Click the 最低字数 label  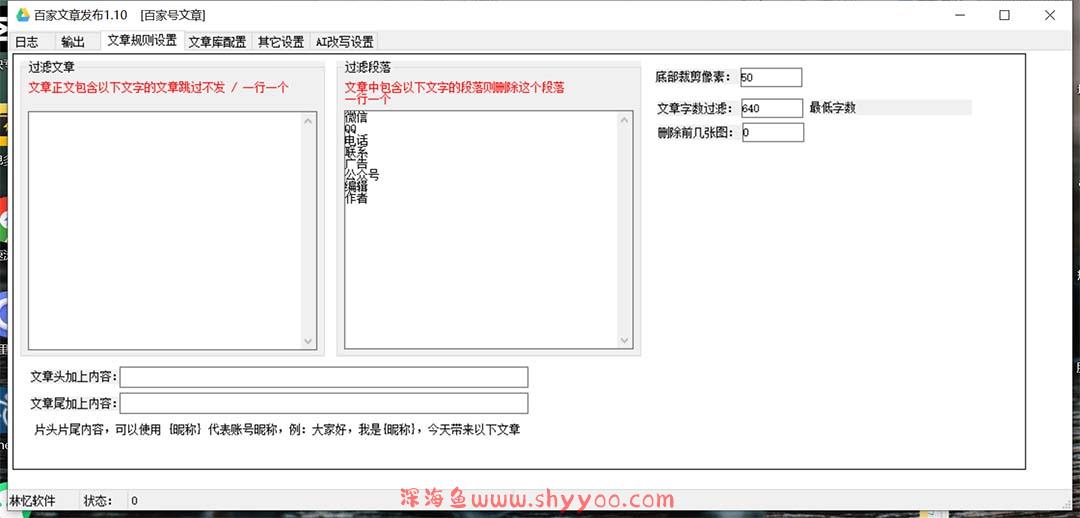tap(833, 107)
